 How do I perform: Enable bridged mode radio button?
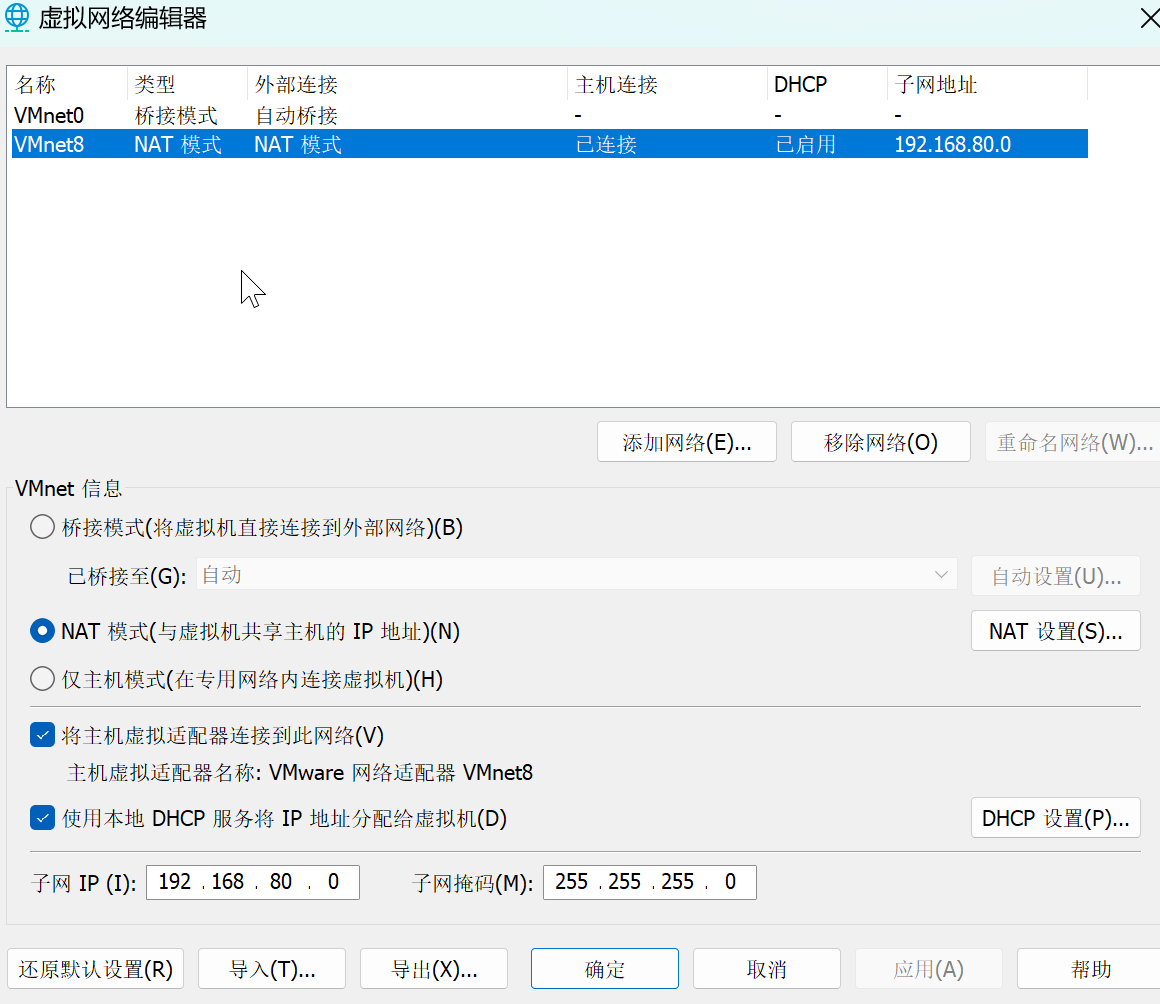coord(42,527)
